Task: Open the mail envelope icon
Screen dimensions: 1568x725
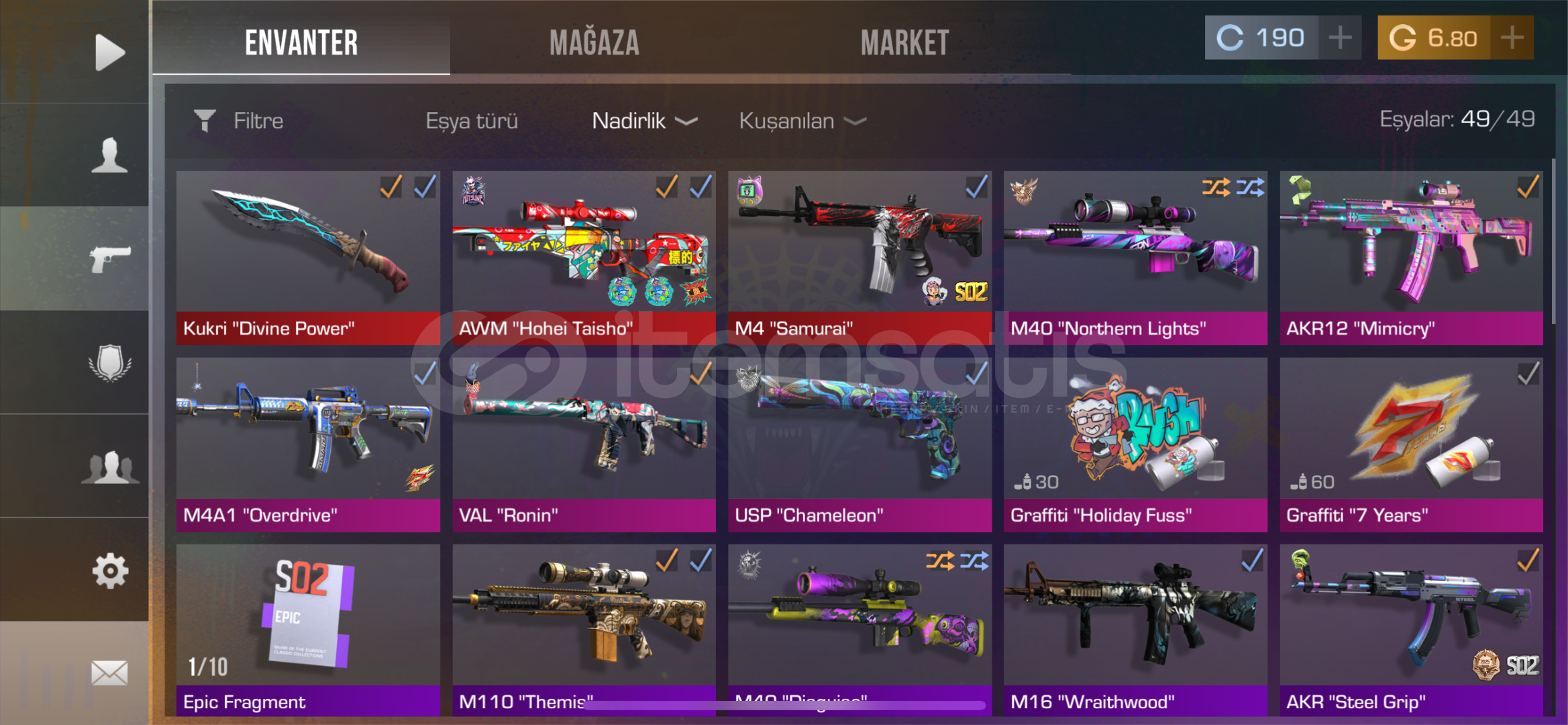Action: pos(109,673)
